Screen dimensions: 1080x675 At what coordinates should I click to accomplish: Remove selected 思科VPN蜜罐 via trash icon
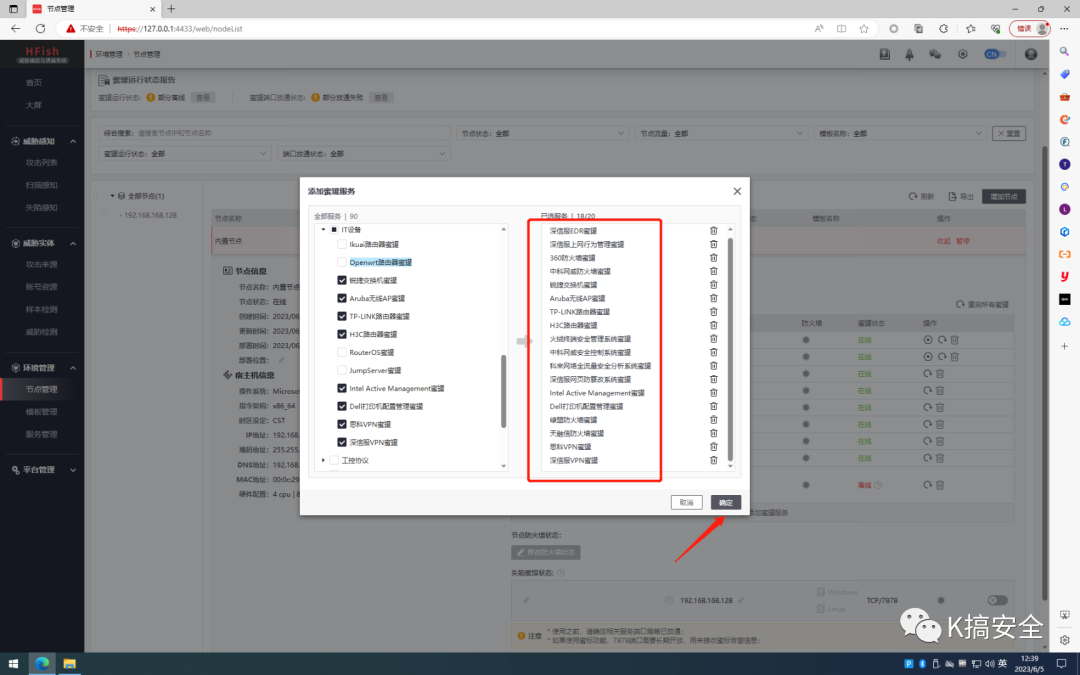(x=714, y=446)
